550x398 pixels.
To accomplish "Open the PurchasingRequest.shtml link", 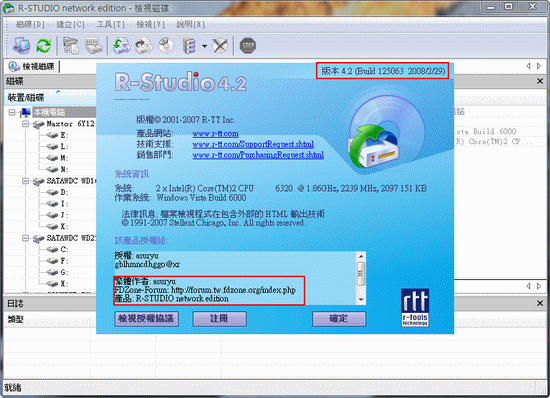I will pyautogui.click(x=258, y=155).
